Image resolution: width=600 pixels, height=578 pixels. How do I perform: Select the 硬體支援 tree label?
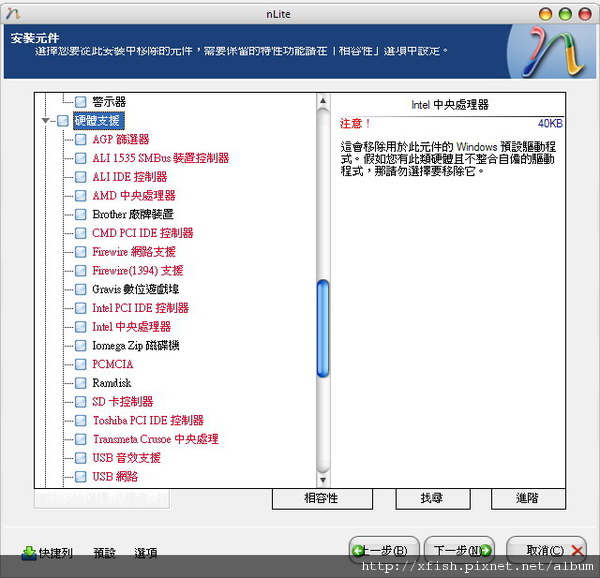(98, 121)
